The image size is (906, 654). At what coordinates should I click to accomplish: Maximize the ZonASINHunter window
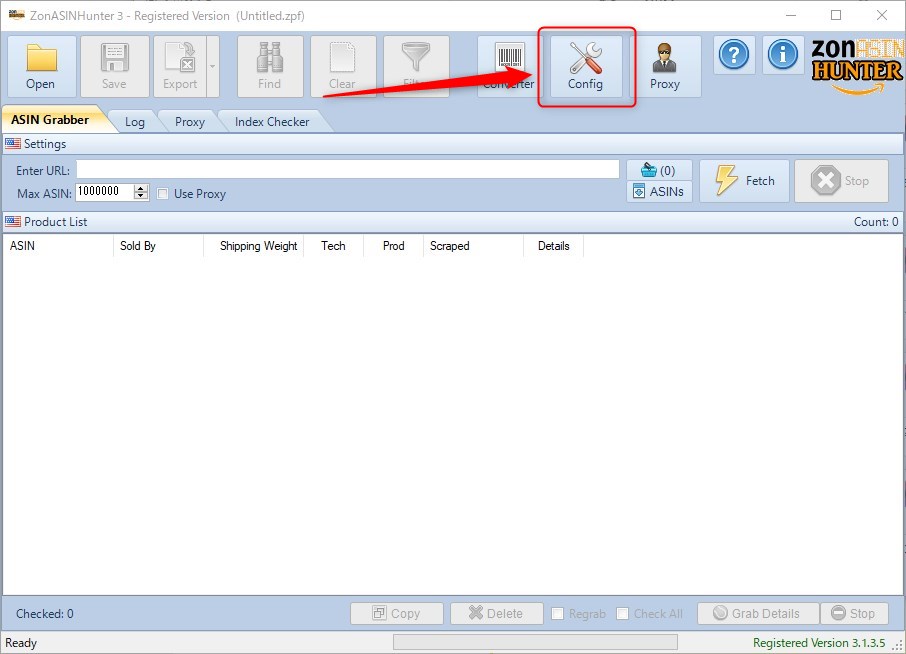pyautogui.click(x=836, y=15)
